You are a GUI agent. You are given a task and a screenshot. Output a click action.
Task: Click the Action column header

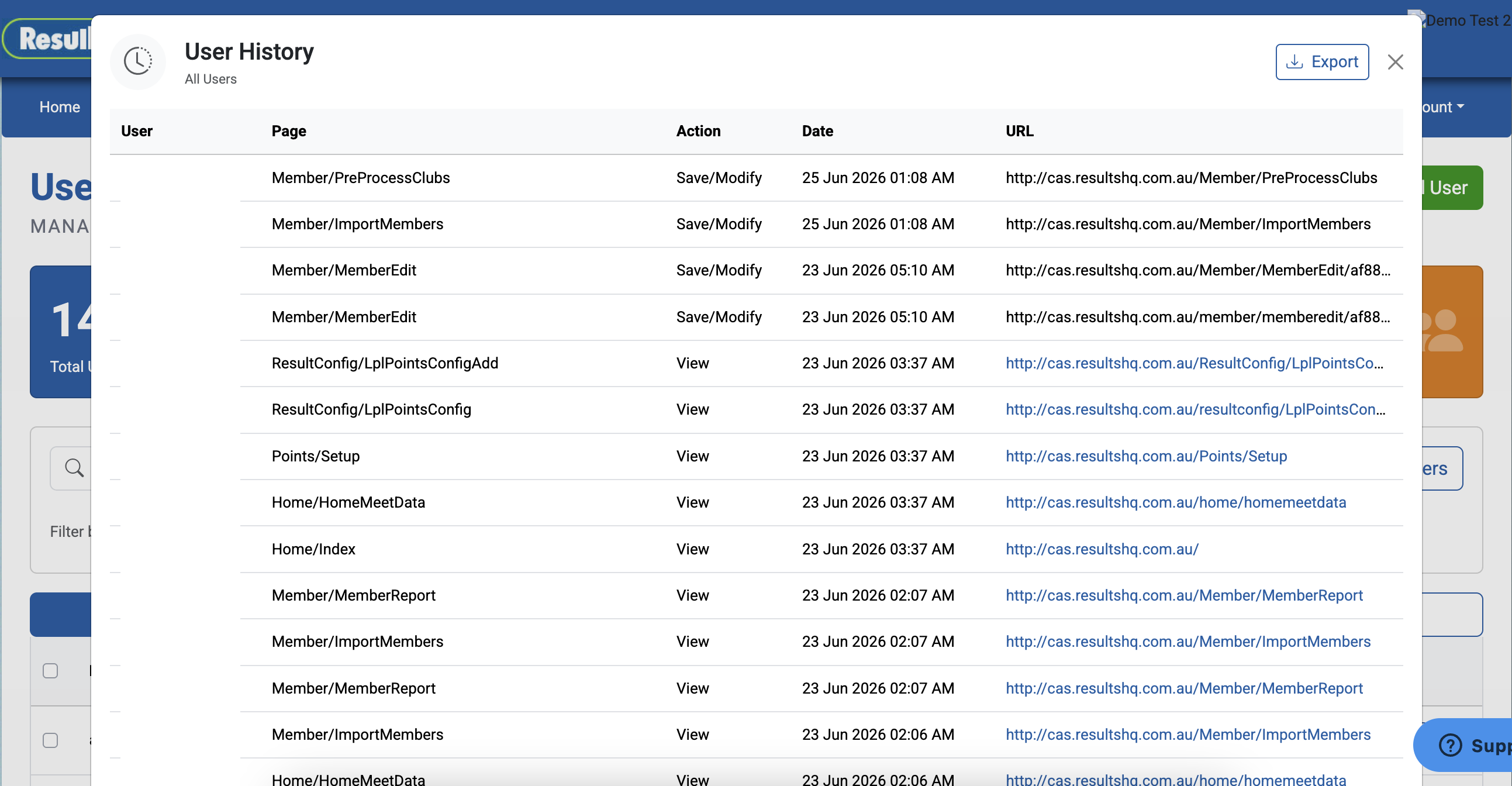point(698,131)
